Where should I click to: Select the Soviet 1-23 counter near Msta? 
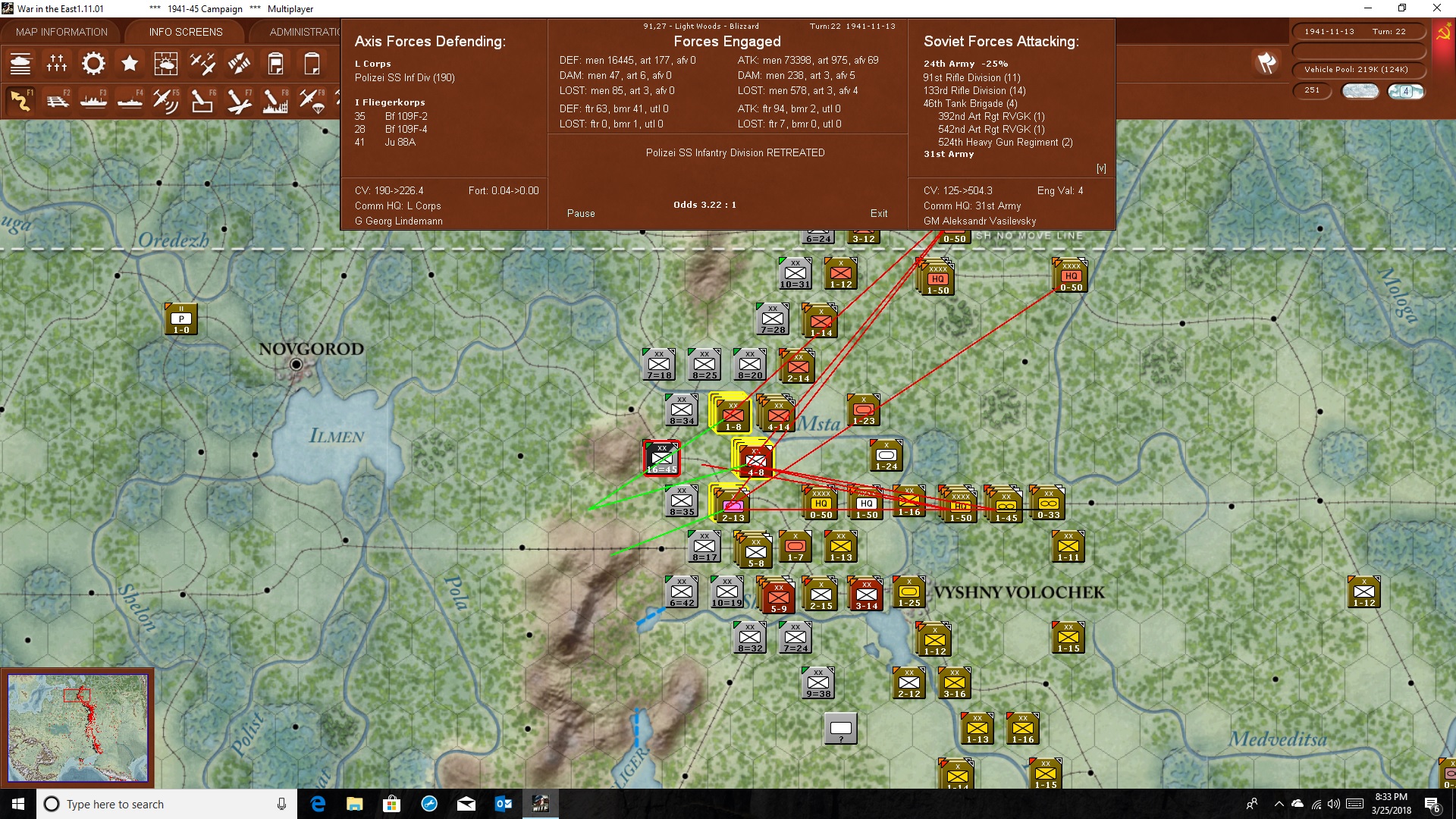864,410
